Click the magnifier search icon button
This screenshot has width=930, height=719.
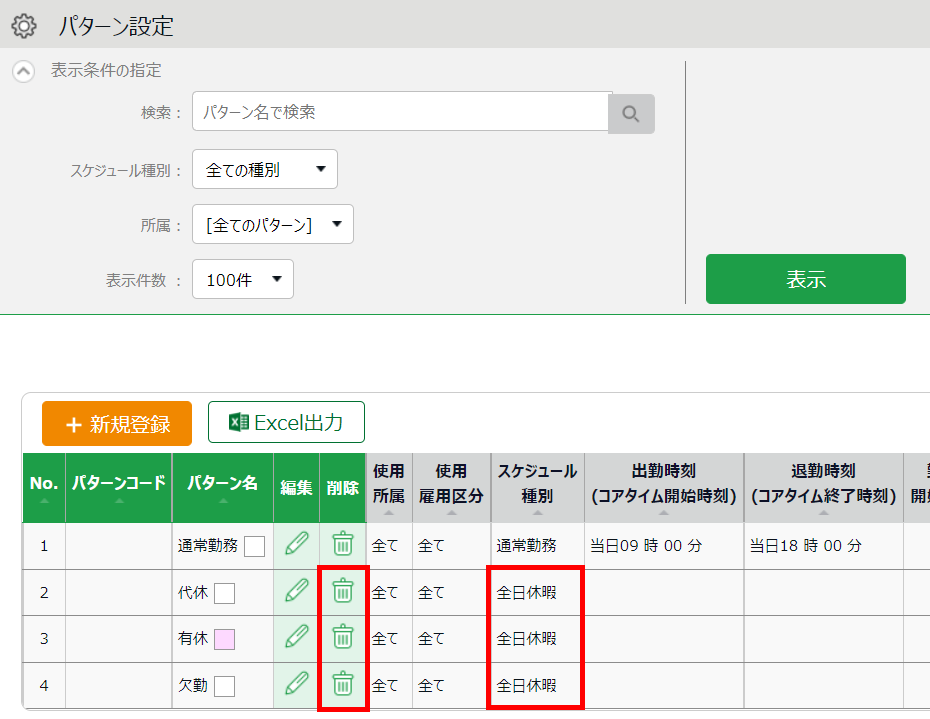point(631,114)
